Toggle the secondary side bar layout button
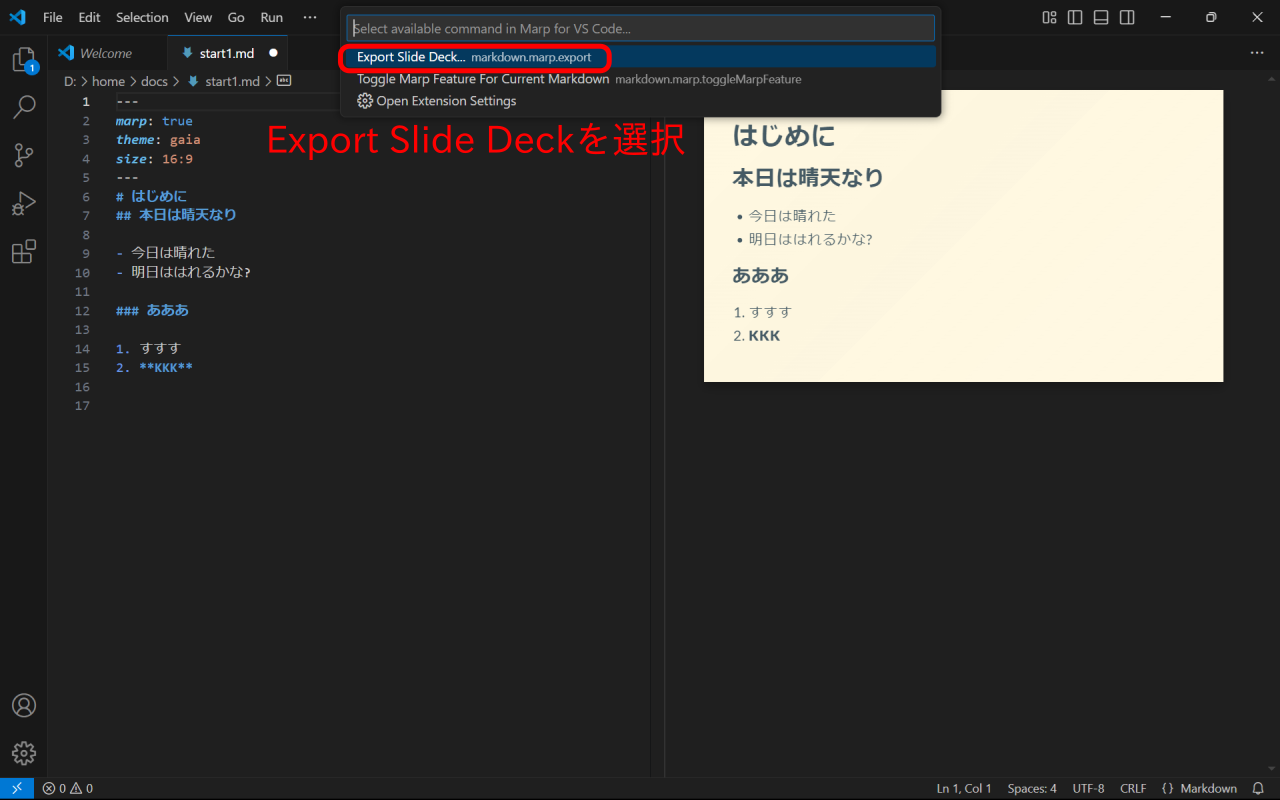Viewport: 1280px width, 800px height. pos(1127,17)
